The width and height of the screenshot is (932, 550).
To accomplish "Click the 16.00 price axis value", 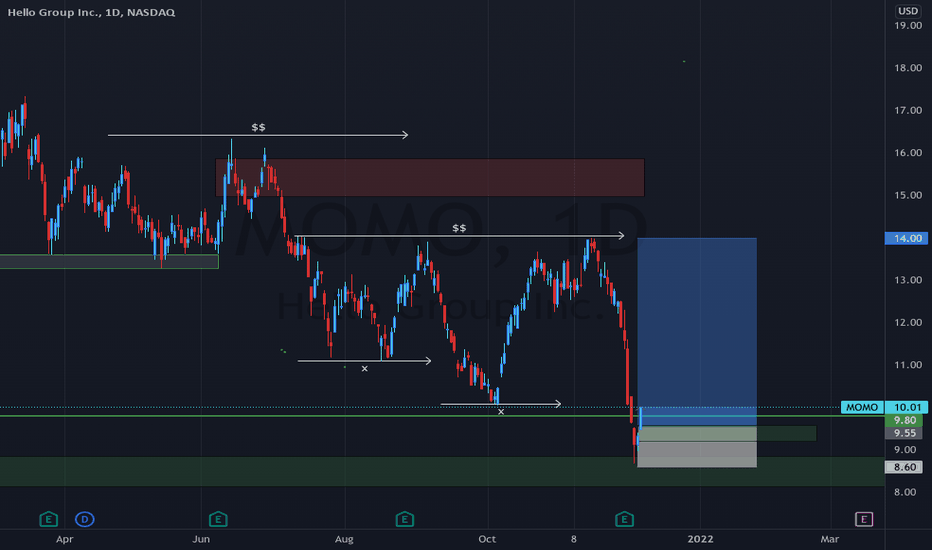I will (x=908, y=152).
